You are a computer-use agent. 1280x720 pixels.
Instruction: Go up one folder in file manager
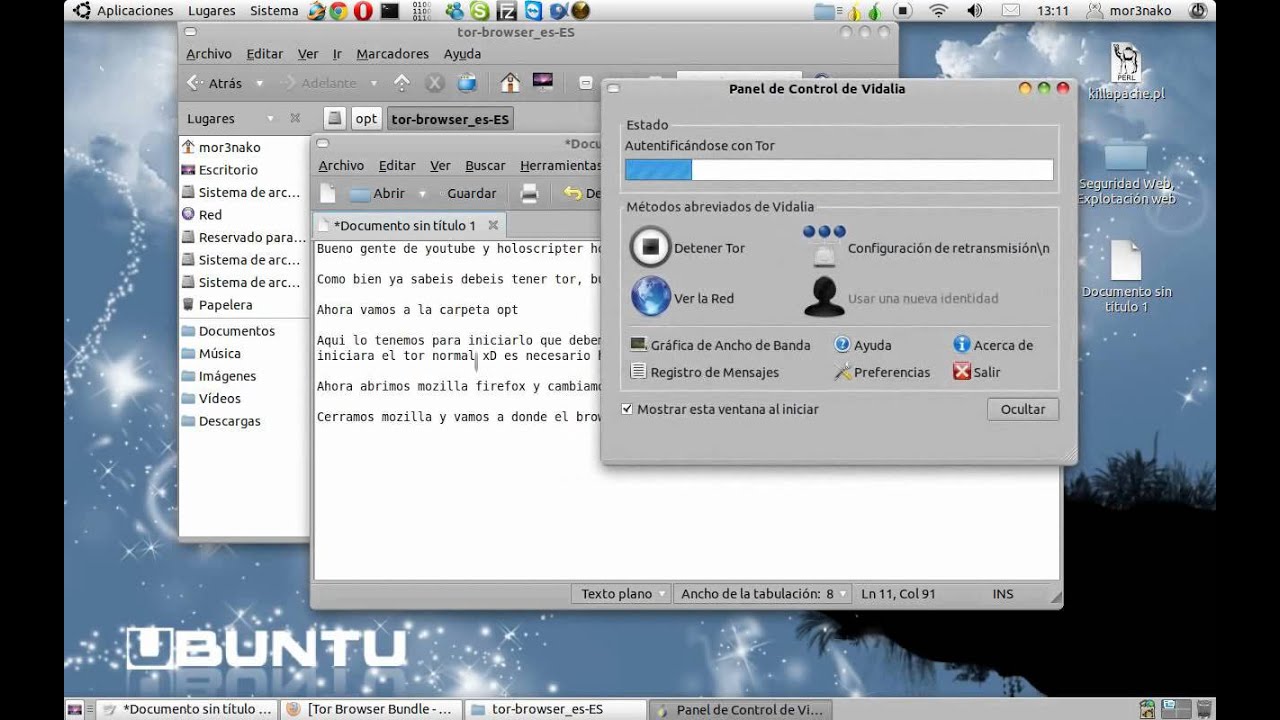(x=402, y=83)
